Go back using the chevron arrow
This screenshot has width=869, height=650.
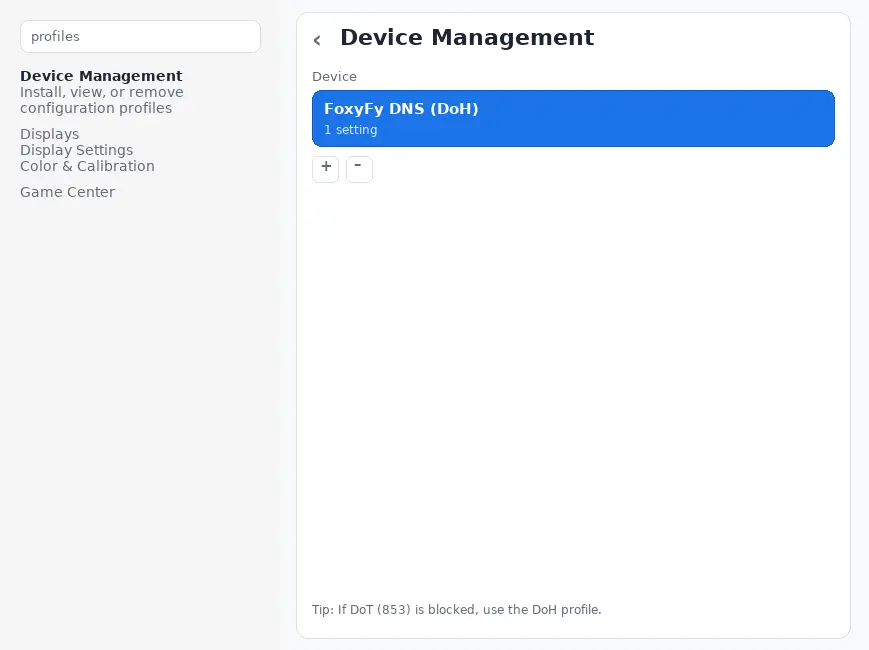(317, 40)
